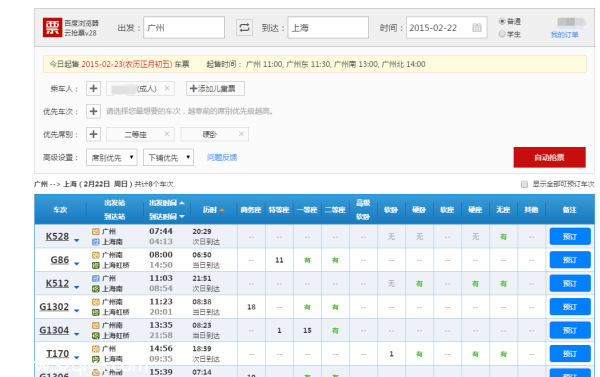Image resolution: width=600 pixels, height=377 pixels.
Task: Open the calendar date picker icon
Action: tap(477, 28)
